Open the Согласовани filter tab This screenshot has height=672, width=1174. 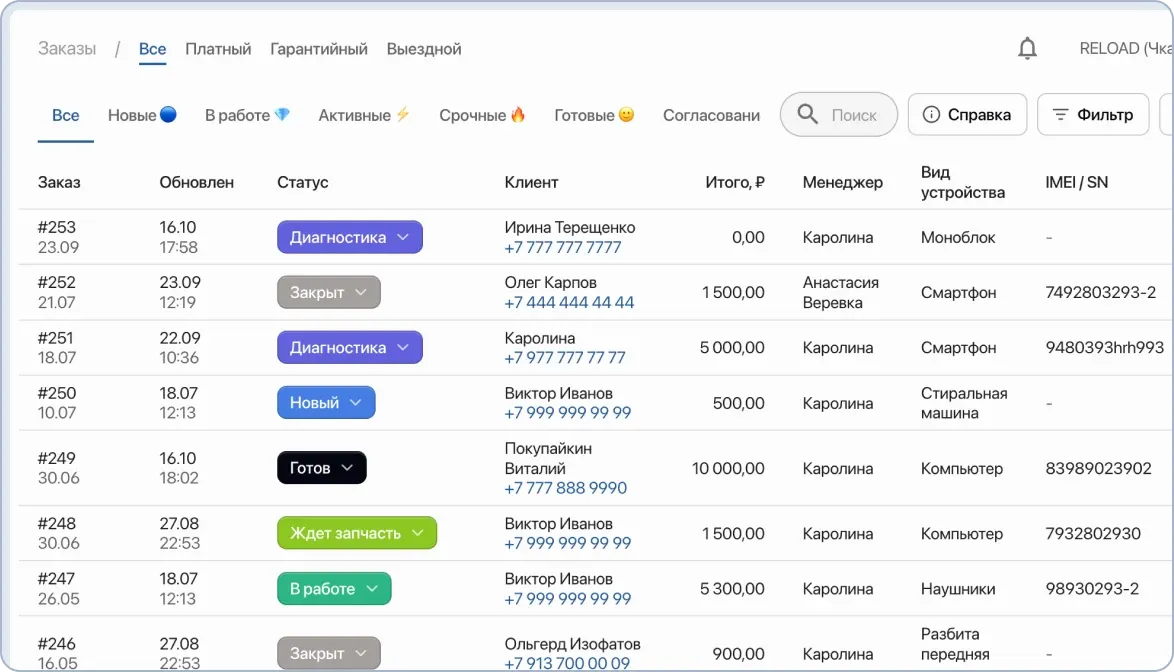pos(710,114)
